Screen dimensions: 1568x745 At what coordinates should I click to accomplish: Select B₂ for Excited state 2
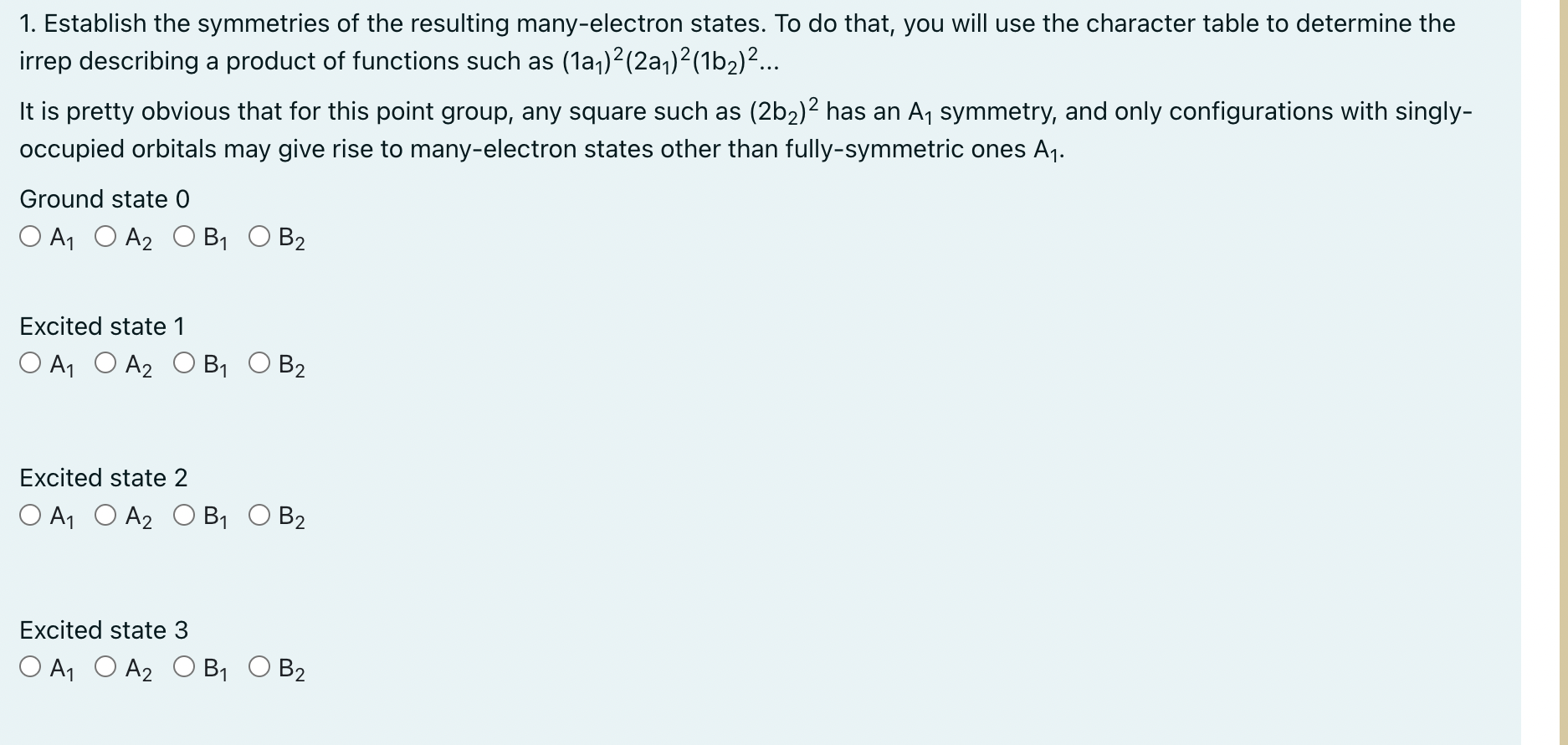258,516
